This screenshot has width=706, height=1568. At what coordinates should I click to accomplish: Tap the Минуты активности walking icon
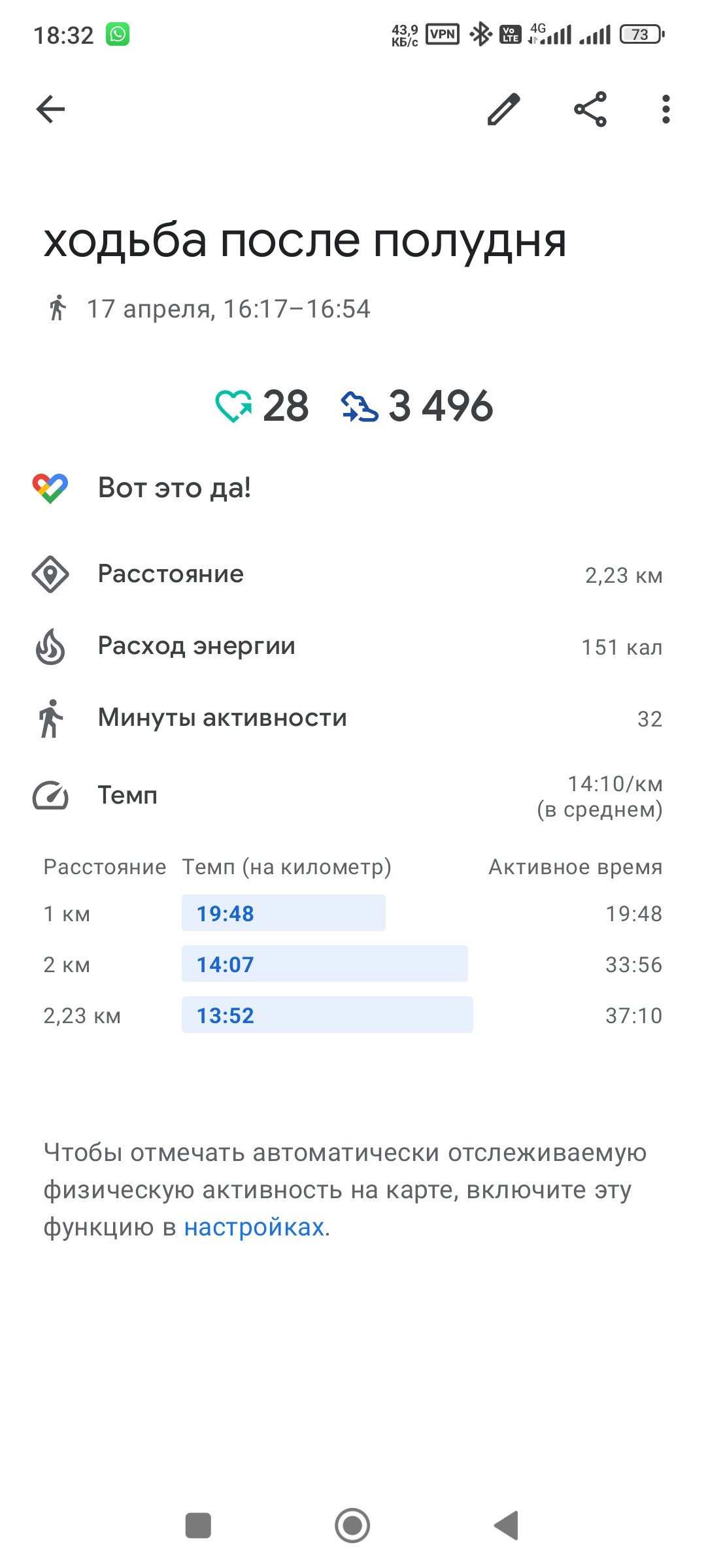point(50,718)
